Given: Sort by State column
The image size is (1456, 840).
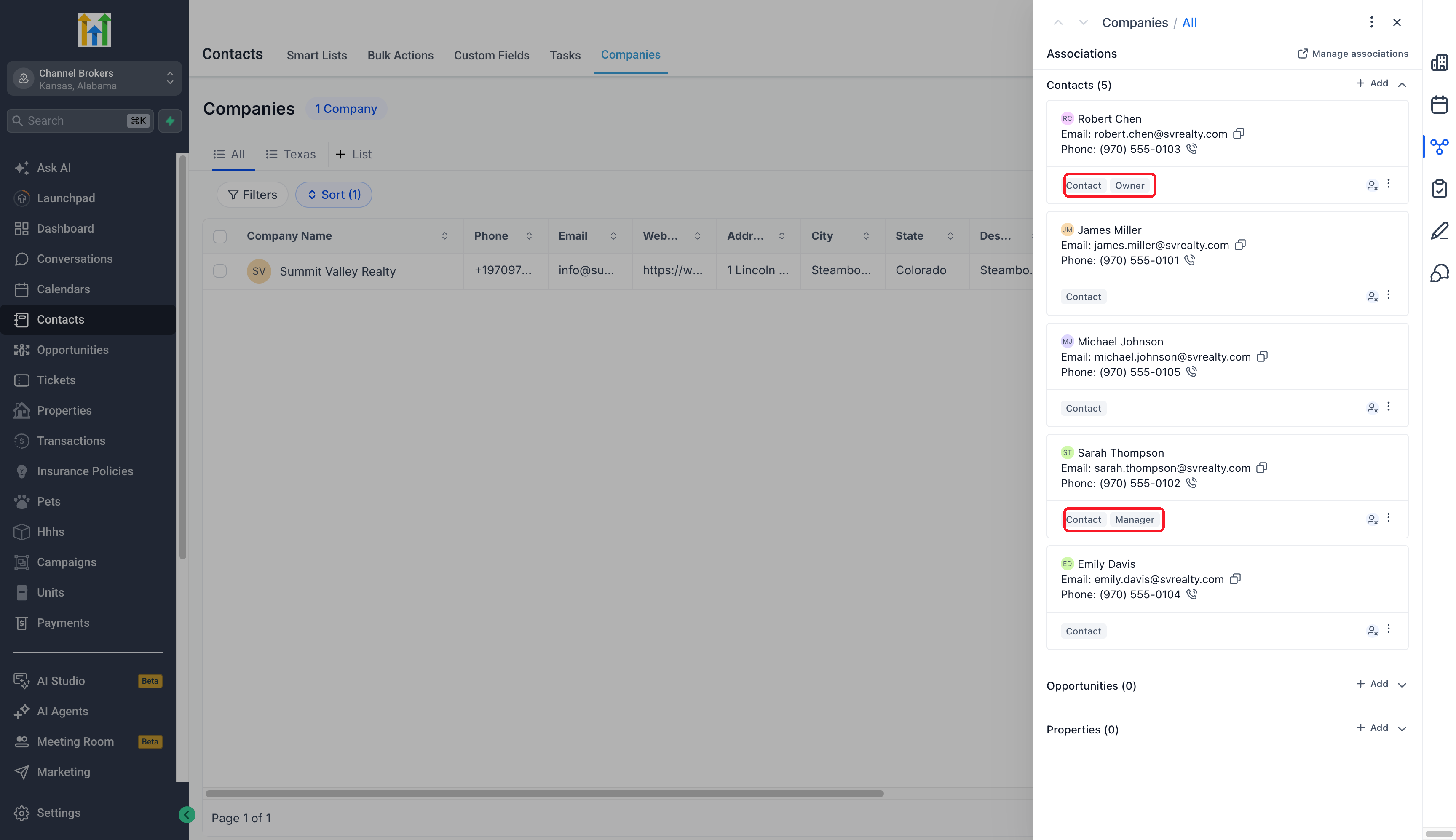Looking at the screenshot, I should click(x=950, y=236).
